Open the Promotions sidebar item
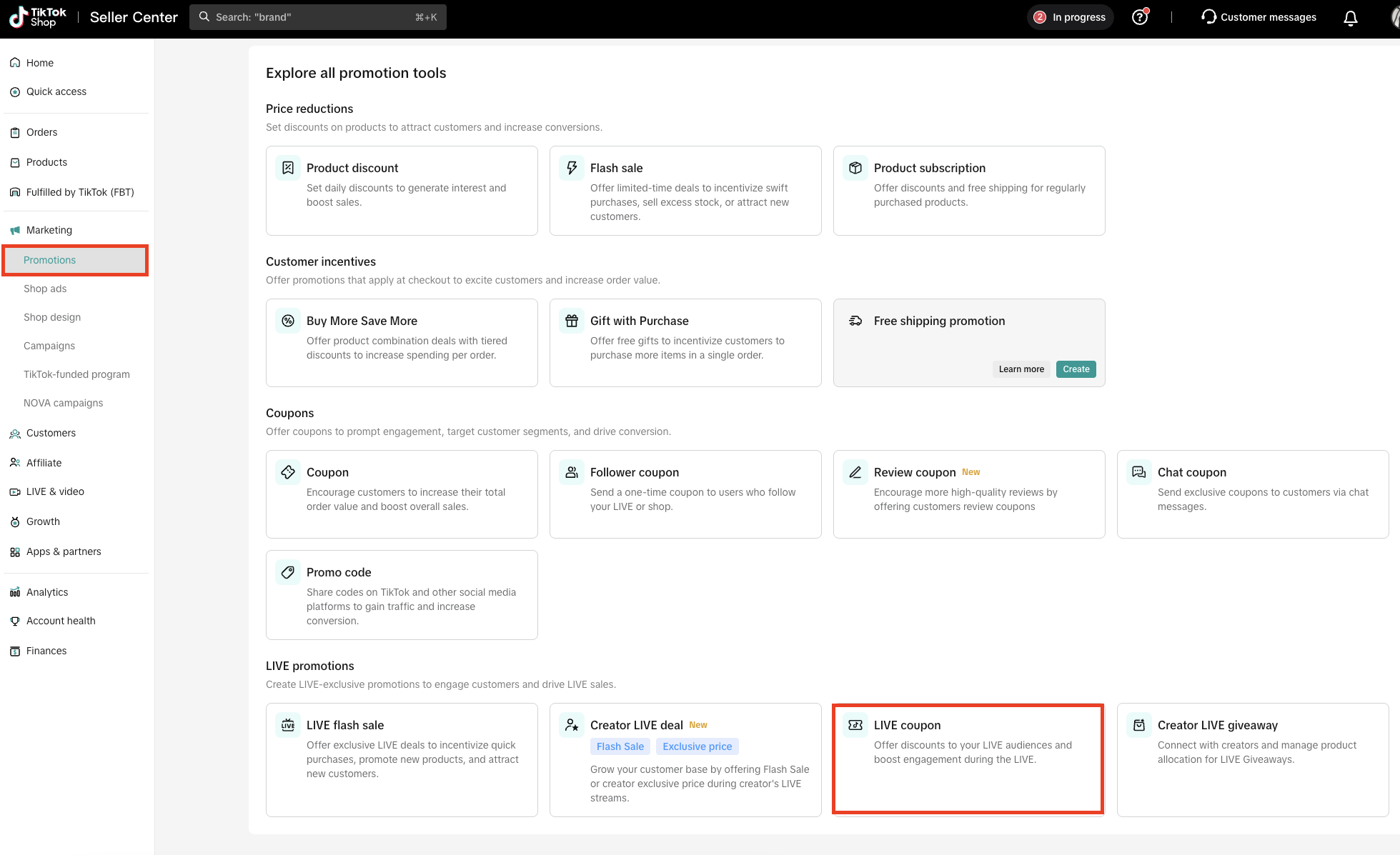This screenshot has height=855, width=1400. 49,260
